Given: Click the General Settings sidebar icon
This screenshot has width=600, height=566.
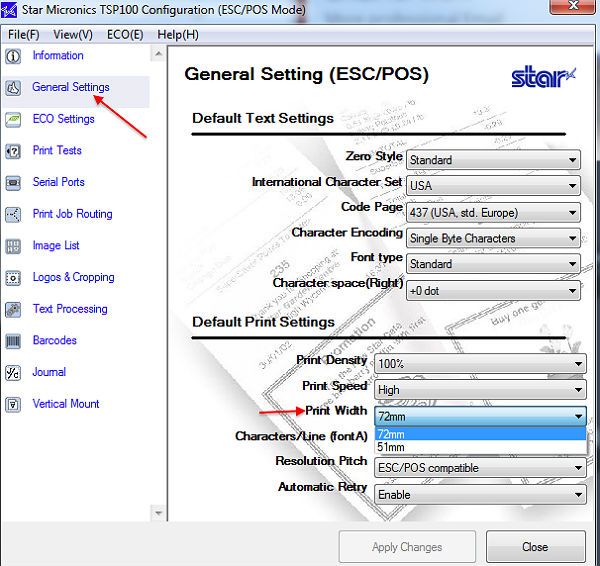Looking at the screenshot, I should pos(13,88).
